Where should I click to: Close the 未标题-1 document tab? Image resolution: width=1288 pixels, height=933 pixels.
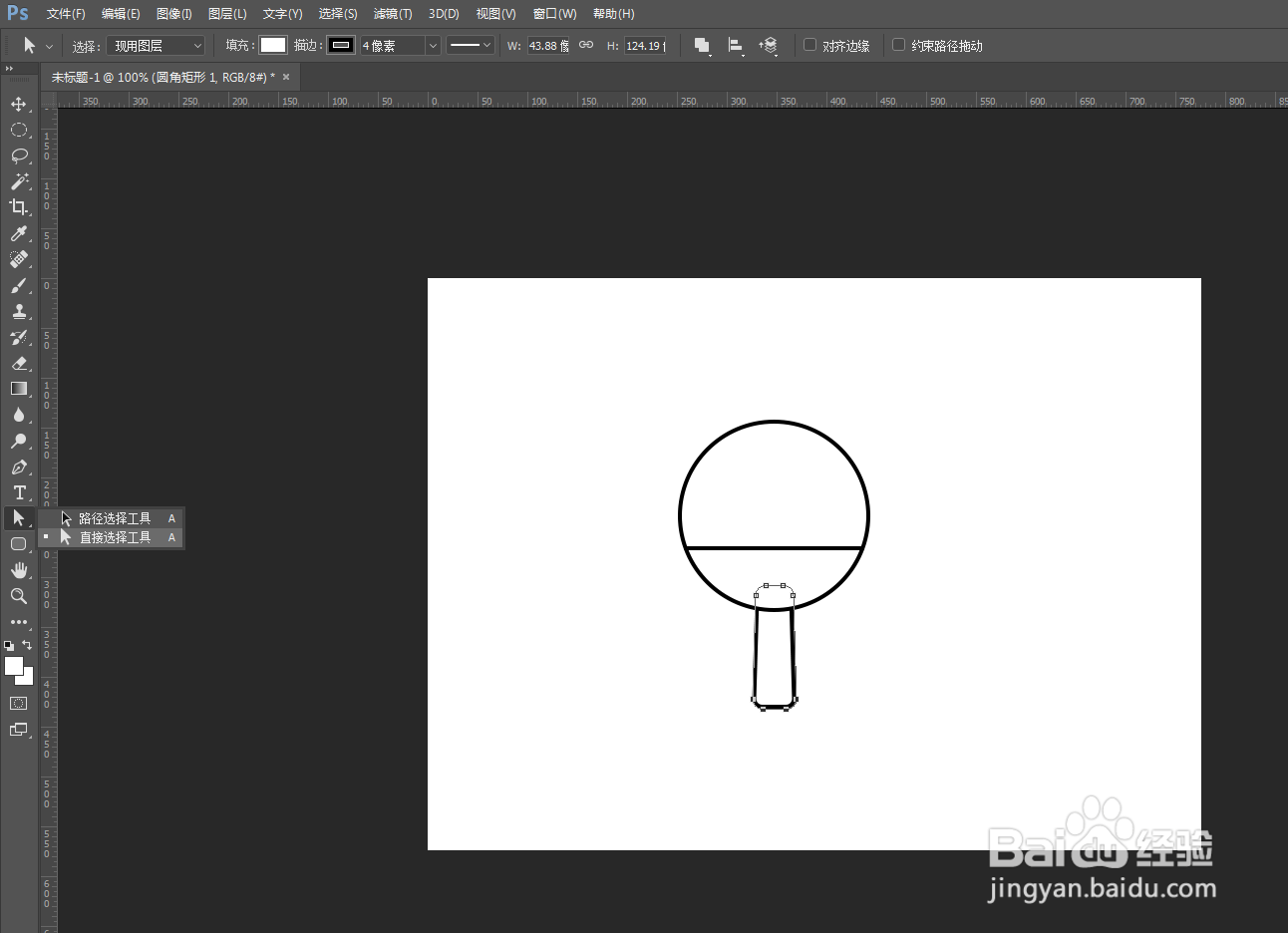pos(286,77)
